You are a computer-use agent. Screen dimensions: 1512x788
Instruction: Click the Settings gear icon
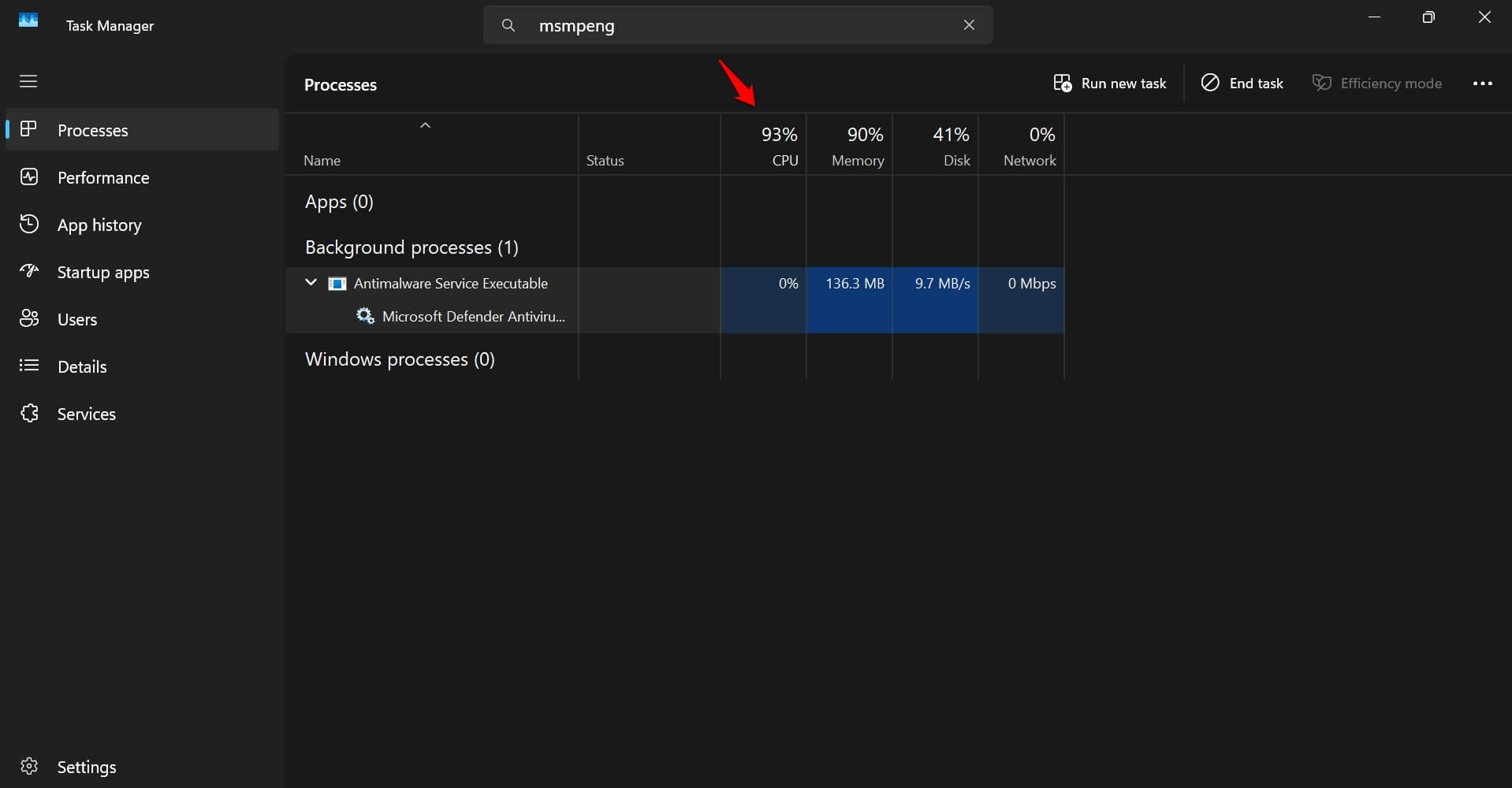coord(29,766)
